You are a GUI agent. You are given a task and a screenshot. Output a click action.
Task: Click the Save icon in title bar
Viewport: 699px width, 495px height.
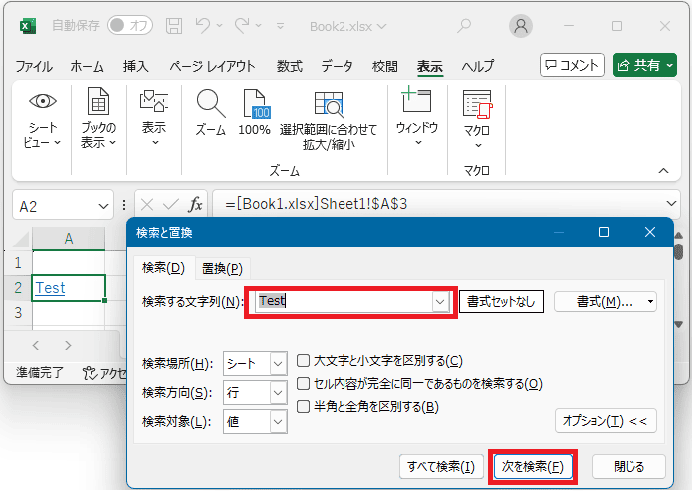pyautogui.click(x=174, y=25)
